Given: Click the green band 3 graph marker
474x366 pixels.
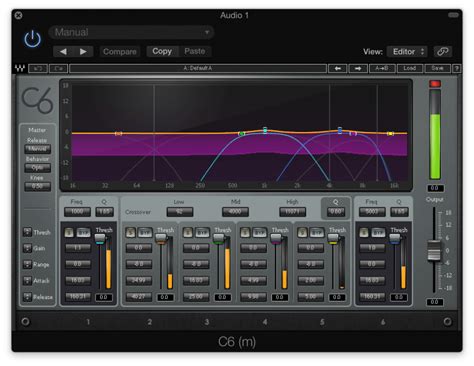Looking at the screenshot, I should [x=241, y=134].
